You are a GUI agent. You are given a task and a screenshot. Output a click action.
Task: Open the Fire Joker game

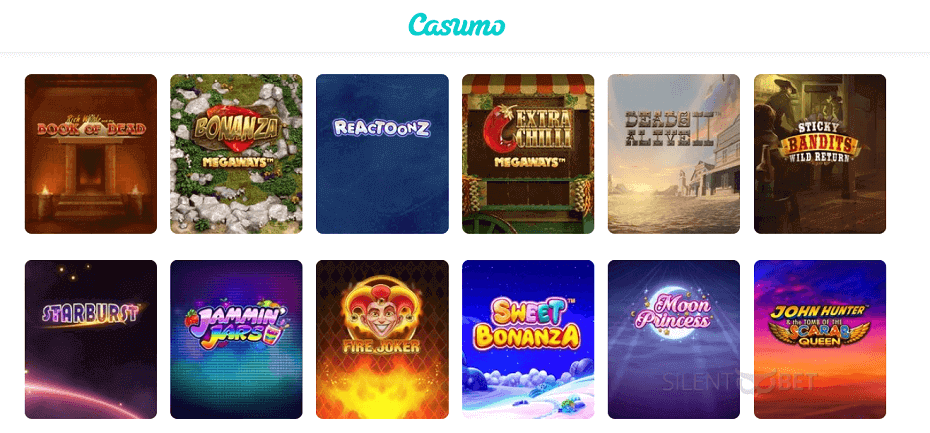382,339
